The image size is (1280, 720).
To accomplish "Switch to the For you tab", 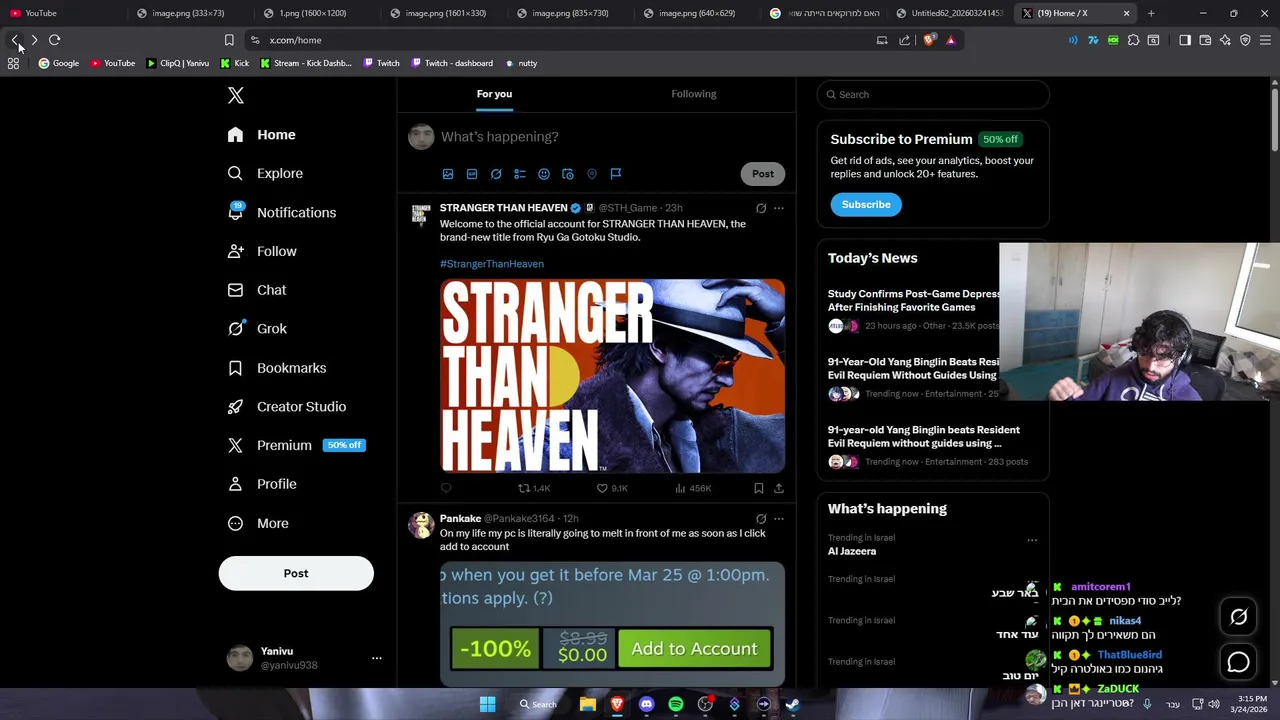I will [494, 94].
